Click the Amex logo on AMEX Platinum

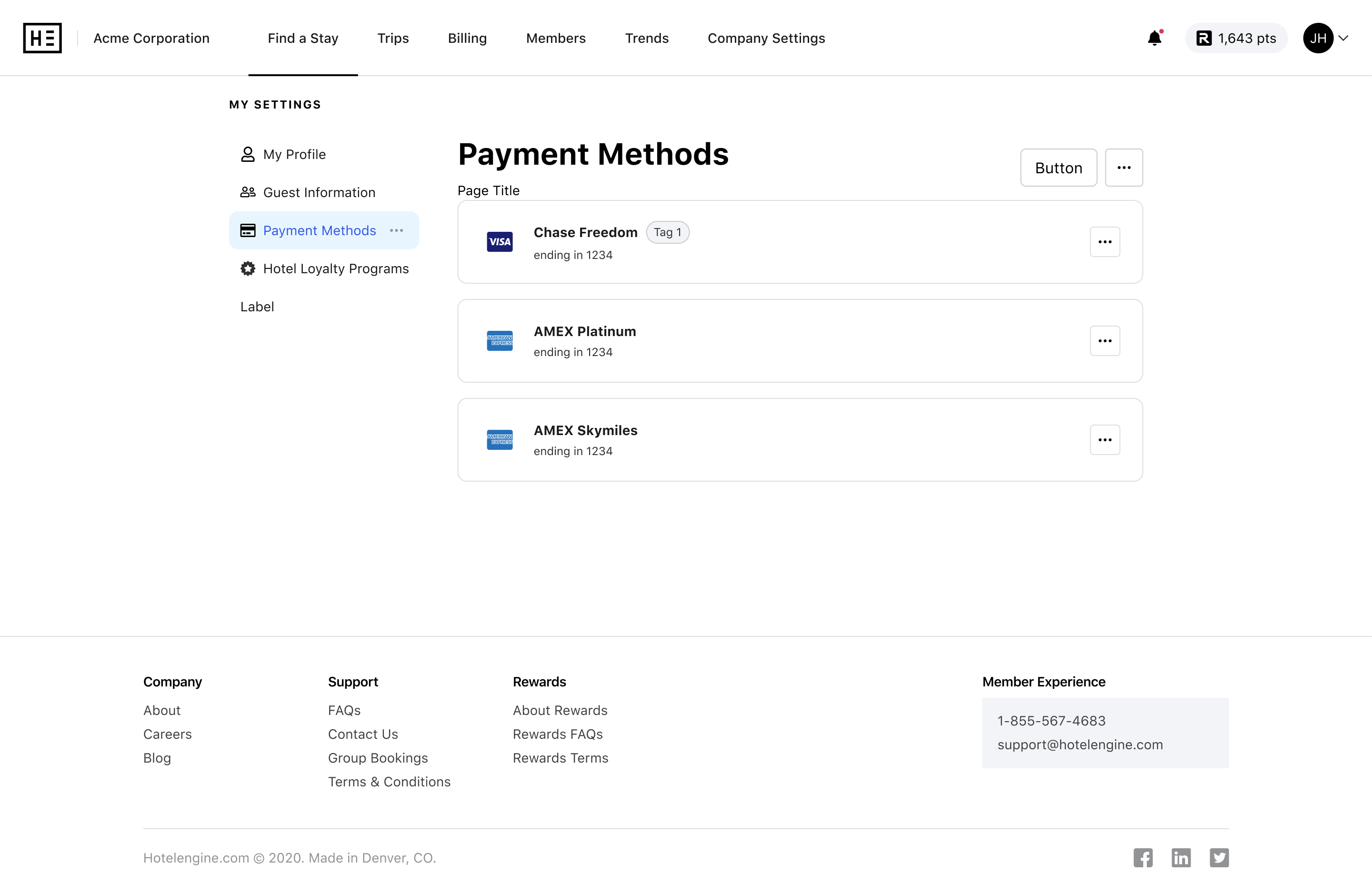click(x=500, y=341)
